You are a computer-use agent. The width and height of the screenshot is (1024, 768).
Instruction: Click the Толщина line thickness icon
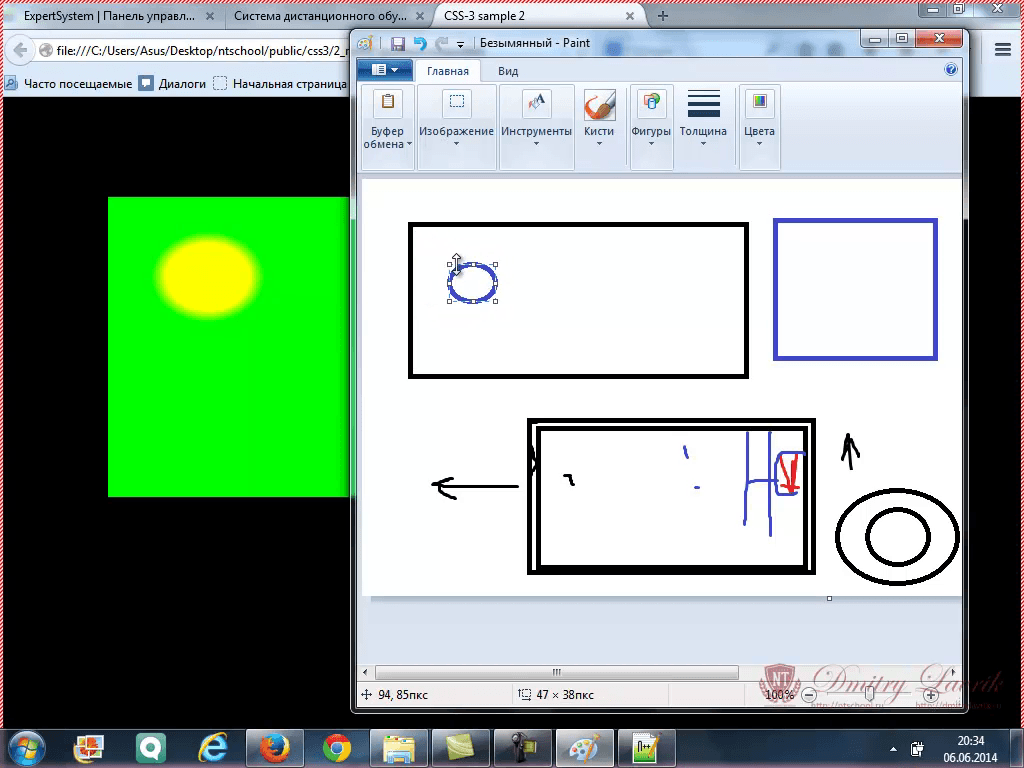[x=703, y=103]
